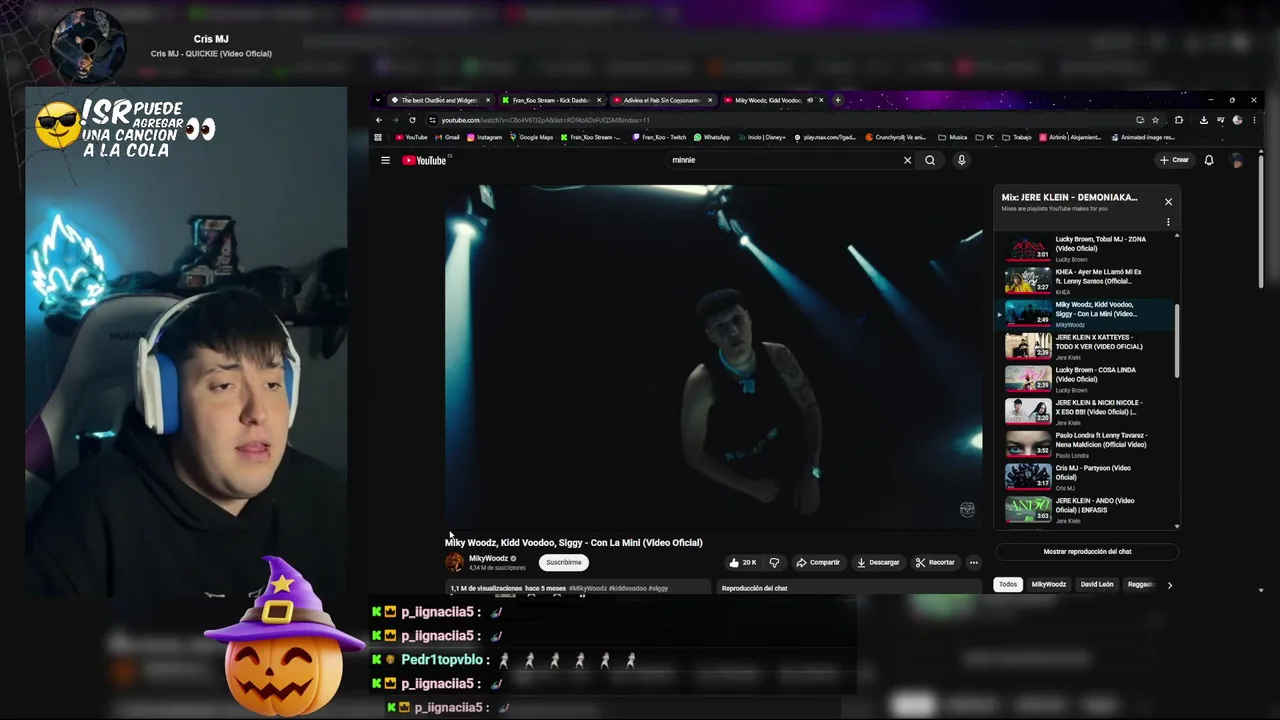This screenshot has height=720, width=1280.
Task: Bookmark this page with star icon
Action: 1155,120
